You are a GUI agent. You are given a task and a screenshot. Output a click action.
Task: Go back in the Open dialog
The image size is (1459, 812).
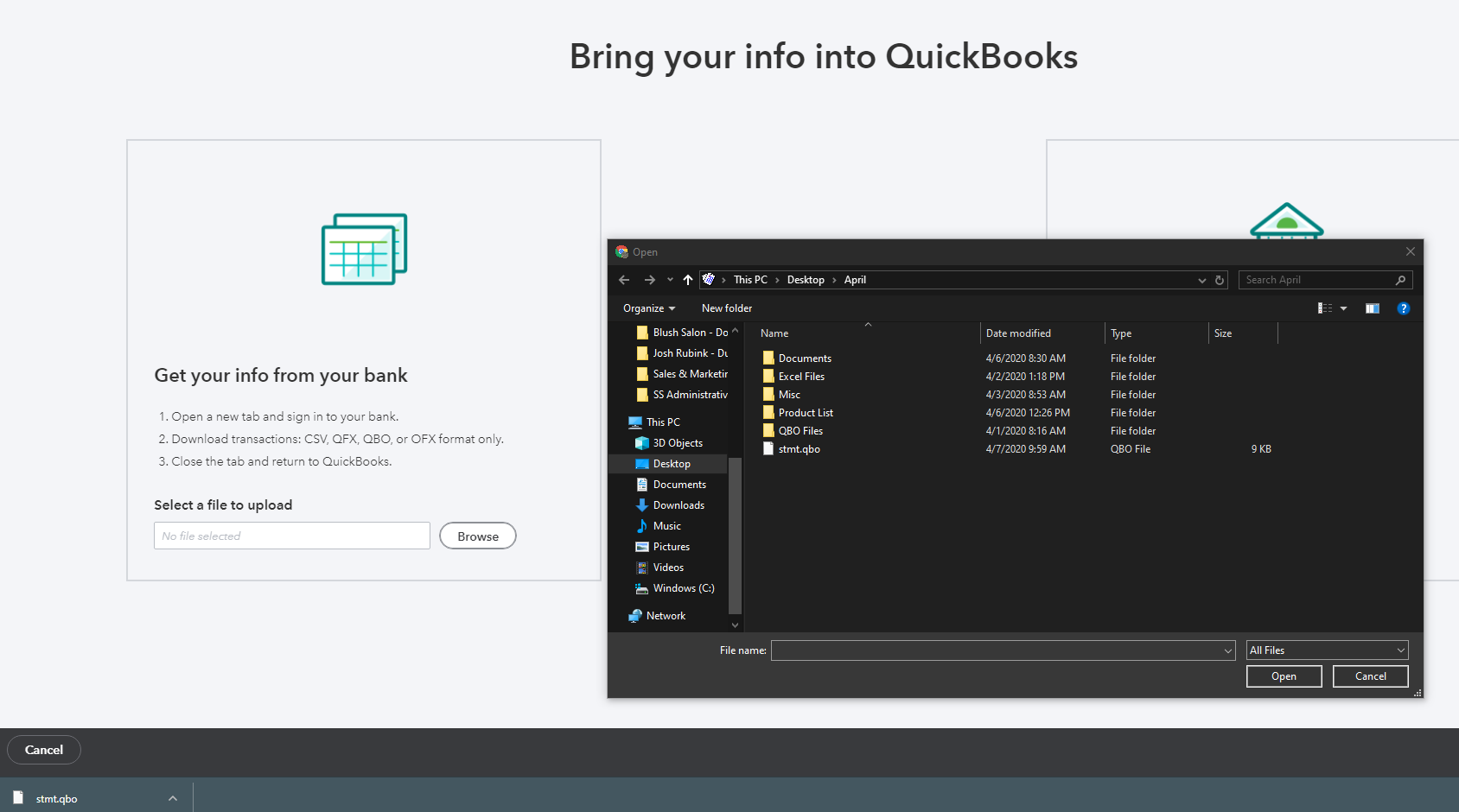tap(624, 280)
